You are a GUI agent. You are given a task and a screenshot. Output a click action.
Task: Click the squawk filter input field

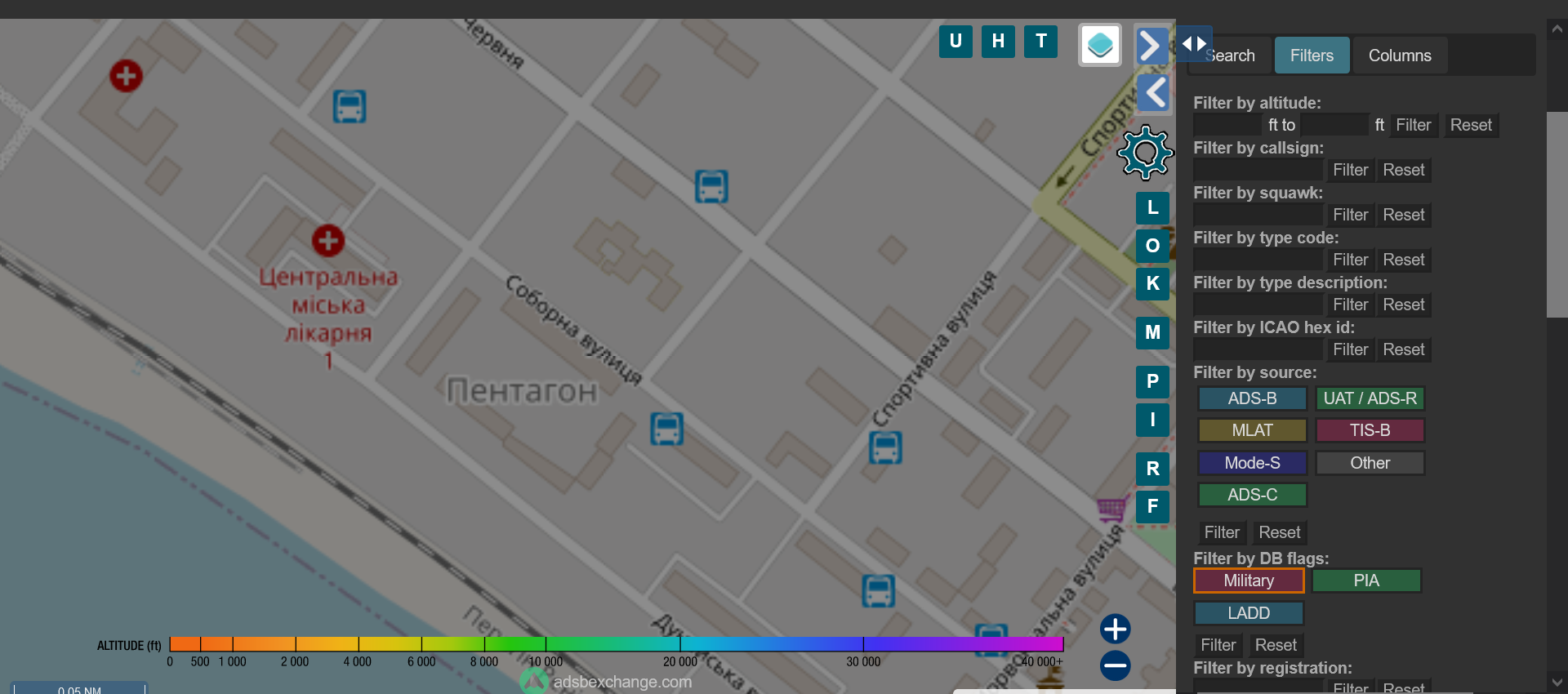(1258, 215)
